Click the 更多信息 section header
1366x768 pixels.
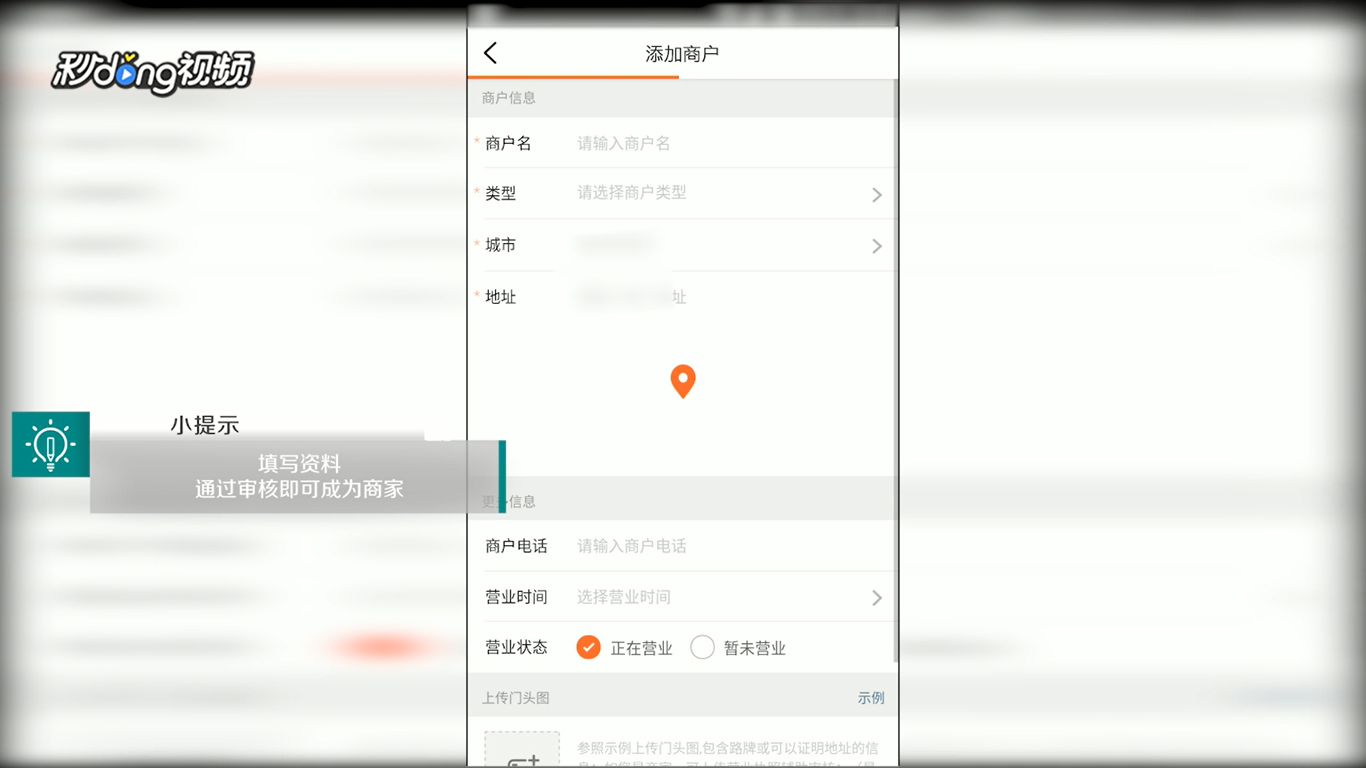point(510,501)
